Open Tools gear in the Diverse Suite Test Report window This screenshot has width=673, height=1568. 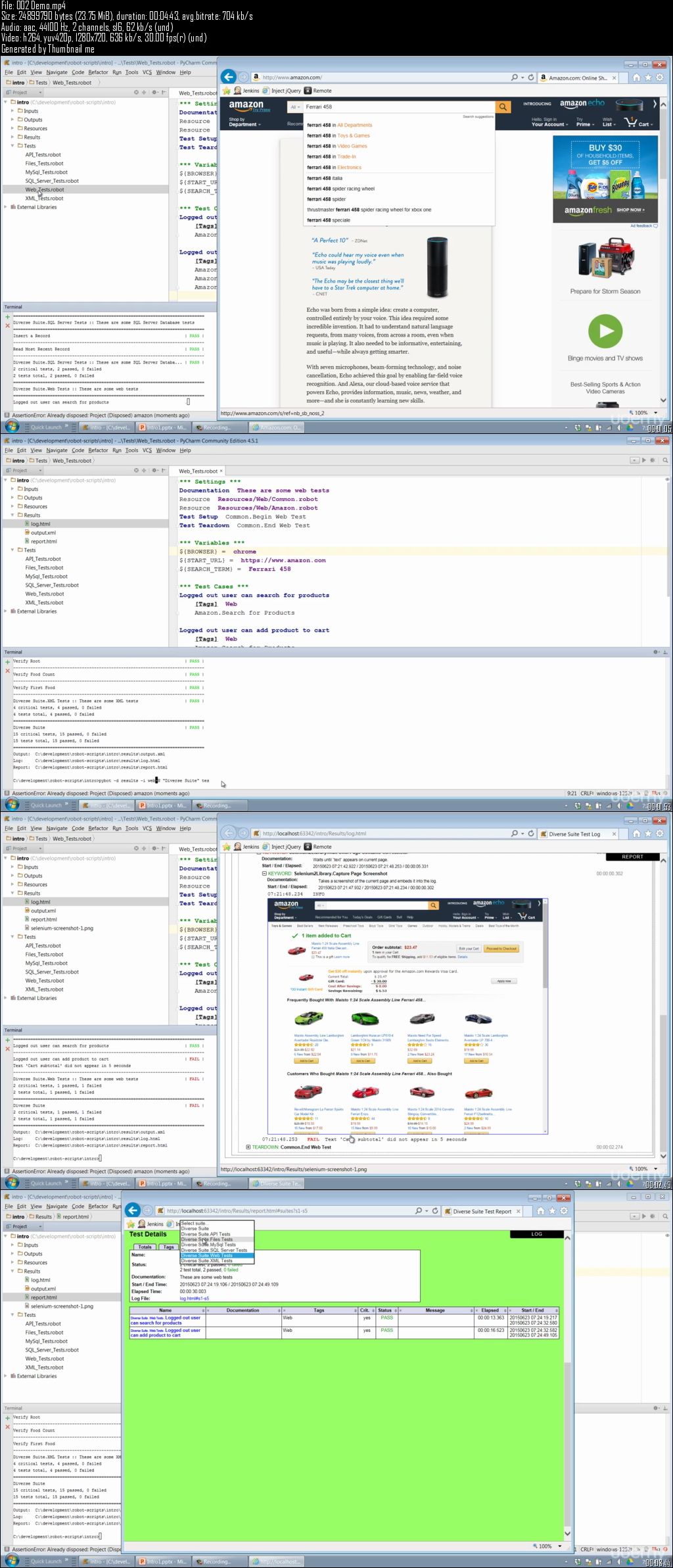(x=563, y=1210)
